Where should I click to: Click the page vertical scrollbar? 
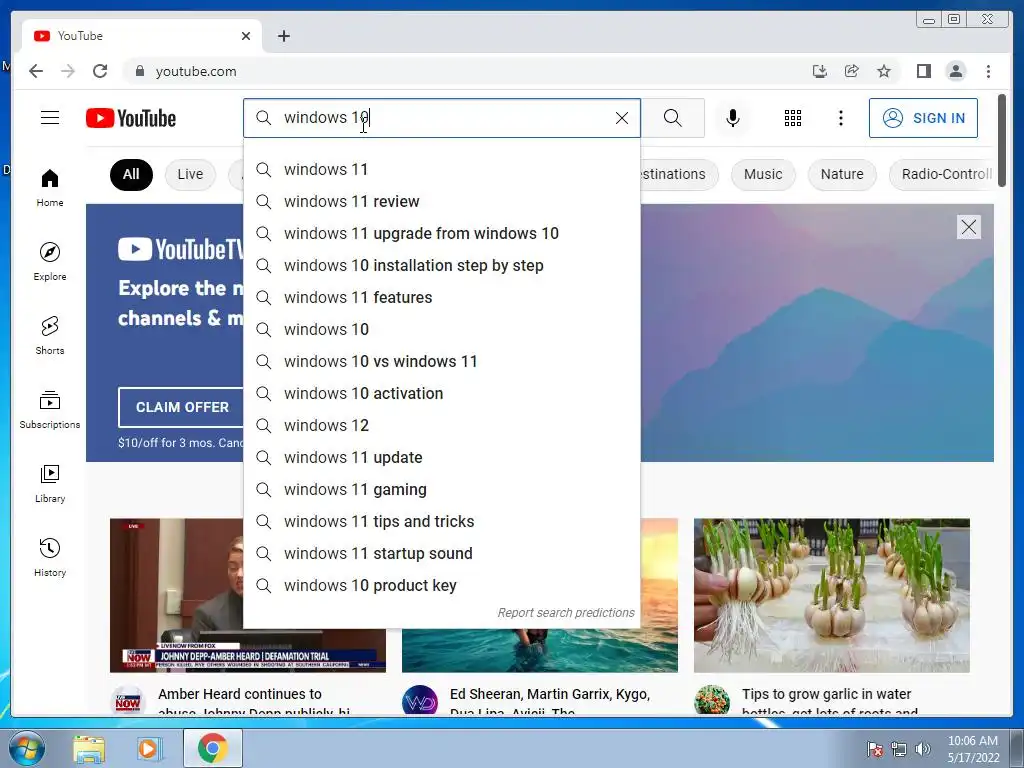click(1002, 141)
